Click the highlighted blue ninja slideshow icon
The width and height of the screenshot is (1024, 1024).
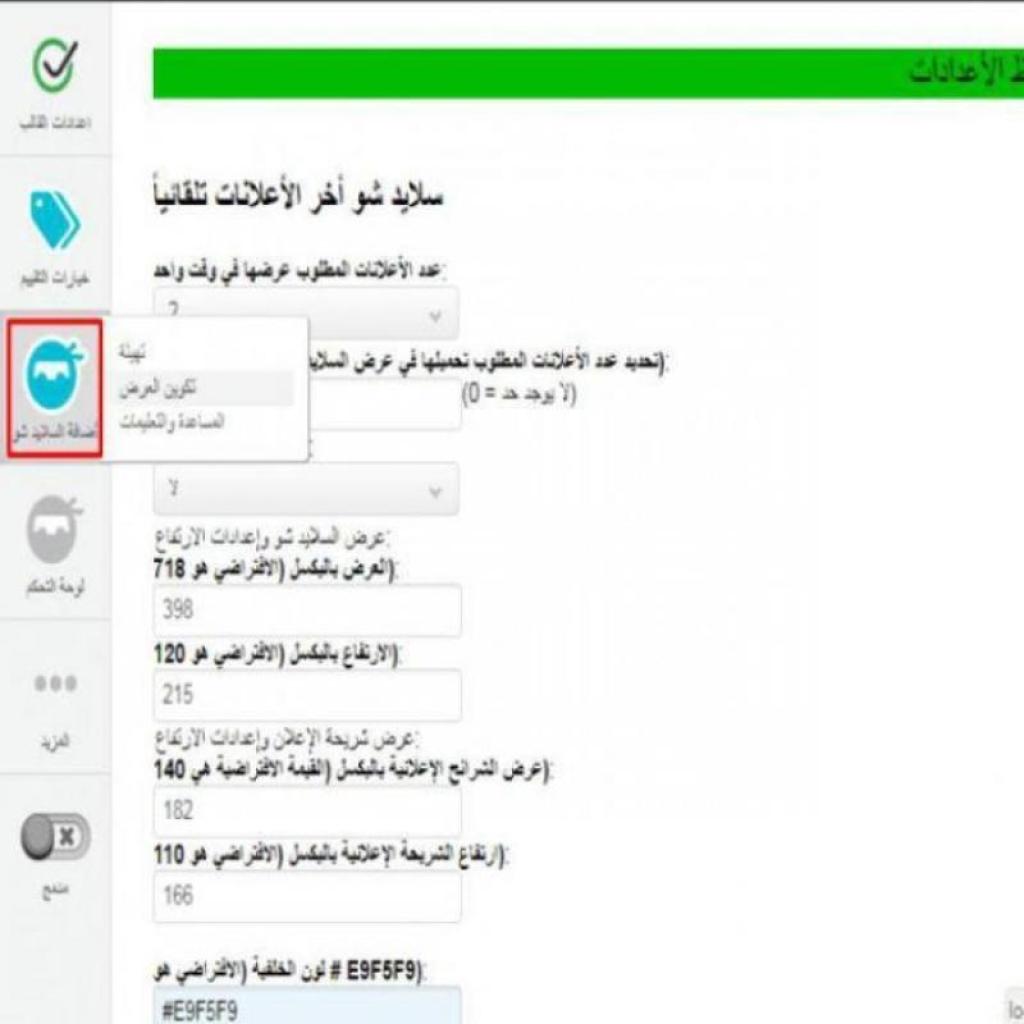[x=55, y=375]
